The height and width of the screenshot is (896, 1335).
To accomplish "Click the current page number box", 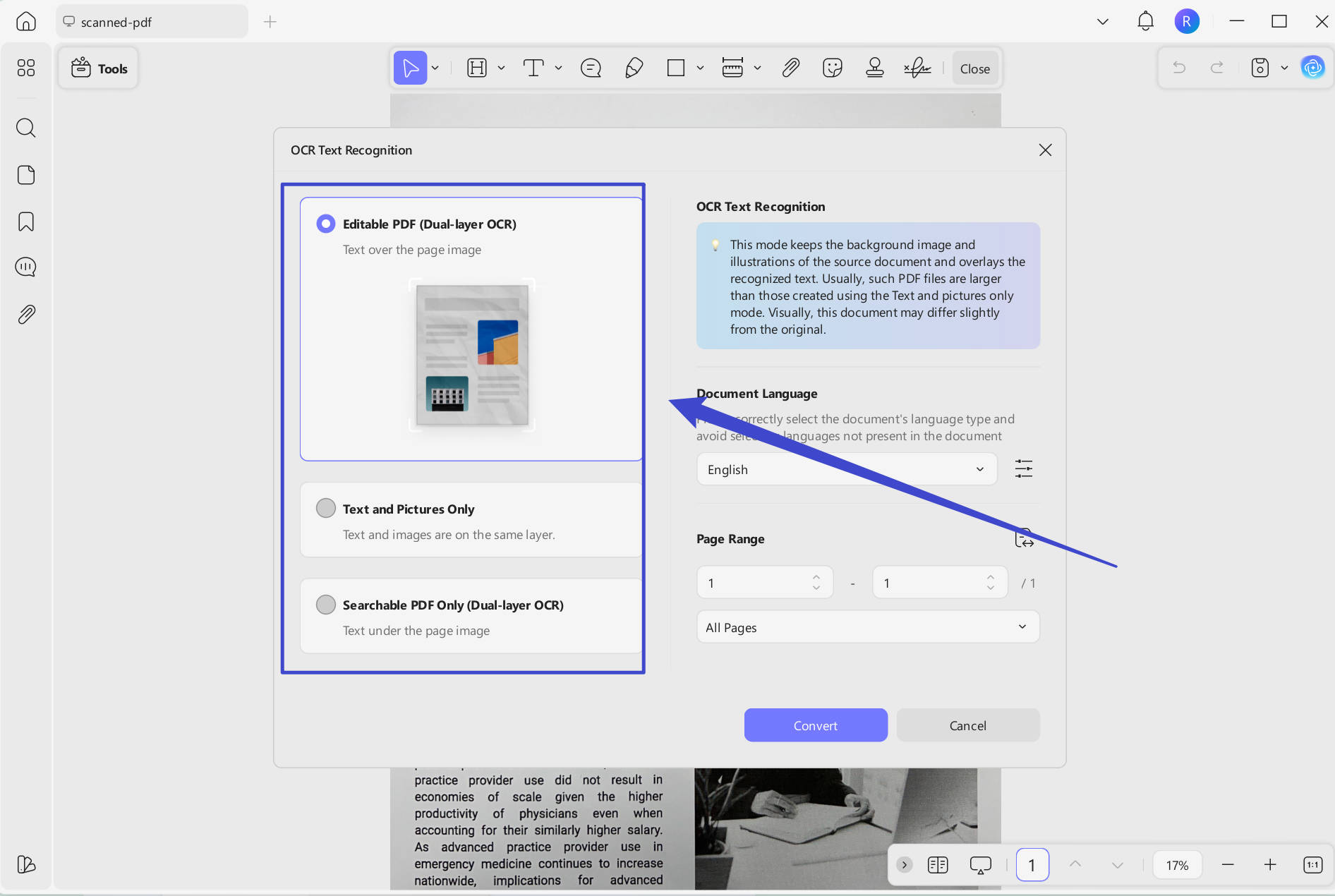I will click(1032, 864).
